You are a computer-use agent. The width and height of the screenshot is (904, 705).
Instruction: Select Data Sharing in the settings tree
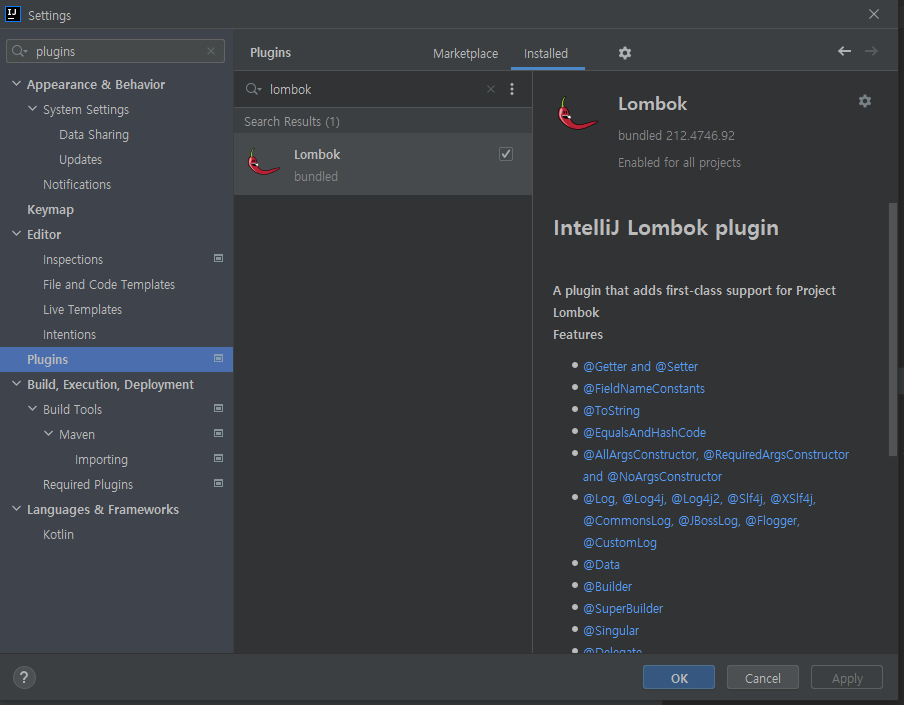(94, 134)
